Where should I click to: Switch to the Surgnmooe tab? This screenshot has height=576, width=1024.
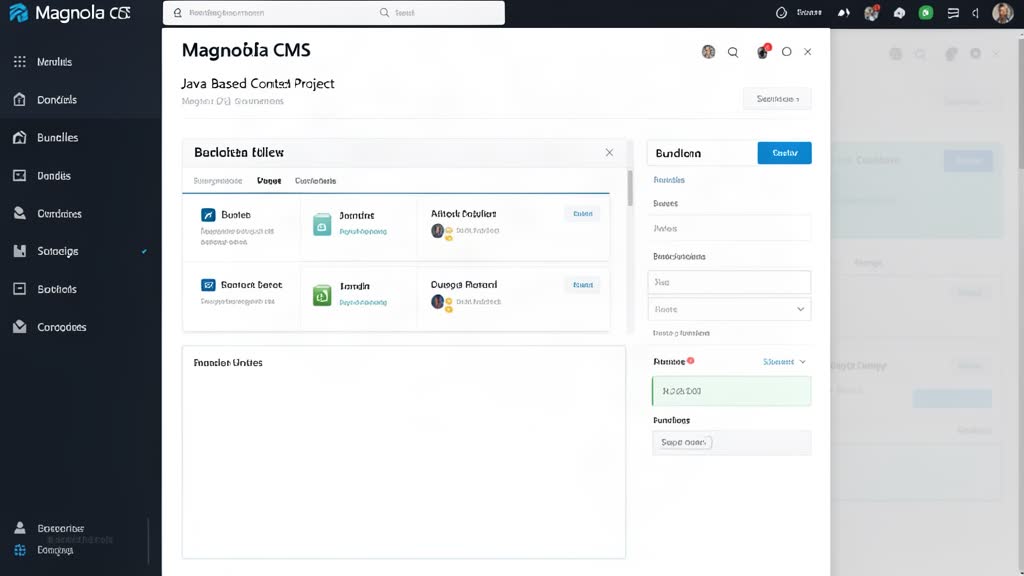[x=217, y=181]
